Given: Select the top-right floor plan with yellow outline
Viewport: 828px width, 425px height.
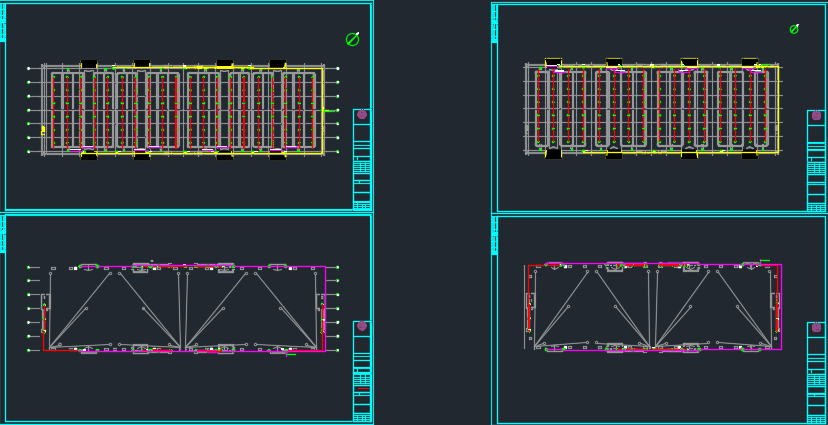Looking at the screenshot, I should (x=653, y=108).
